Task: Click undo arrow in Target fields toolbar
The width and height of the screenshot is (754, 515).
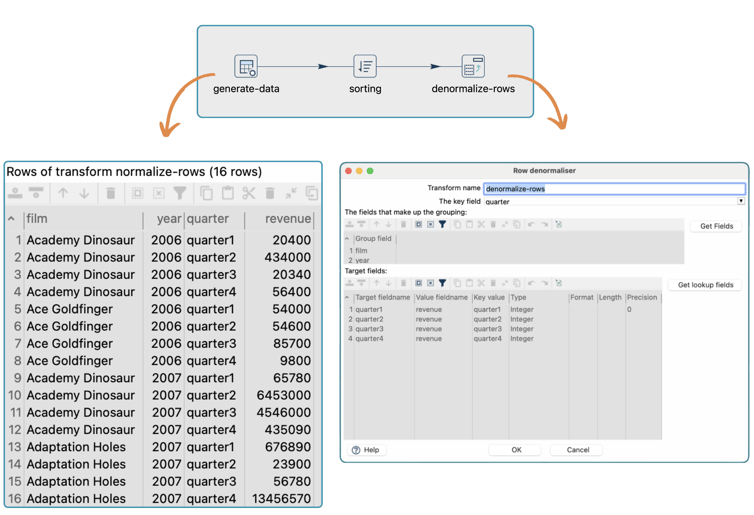Action: [x=531, y=283]
